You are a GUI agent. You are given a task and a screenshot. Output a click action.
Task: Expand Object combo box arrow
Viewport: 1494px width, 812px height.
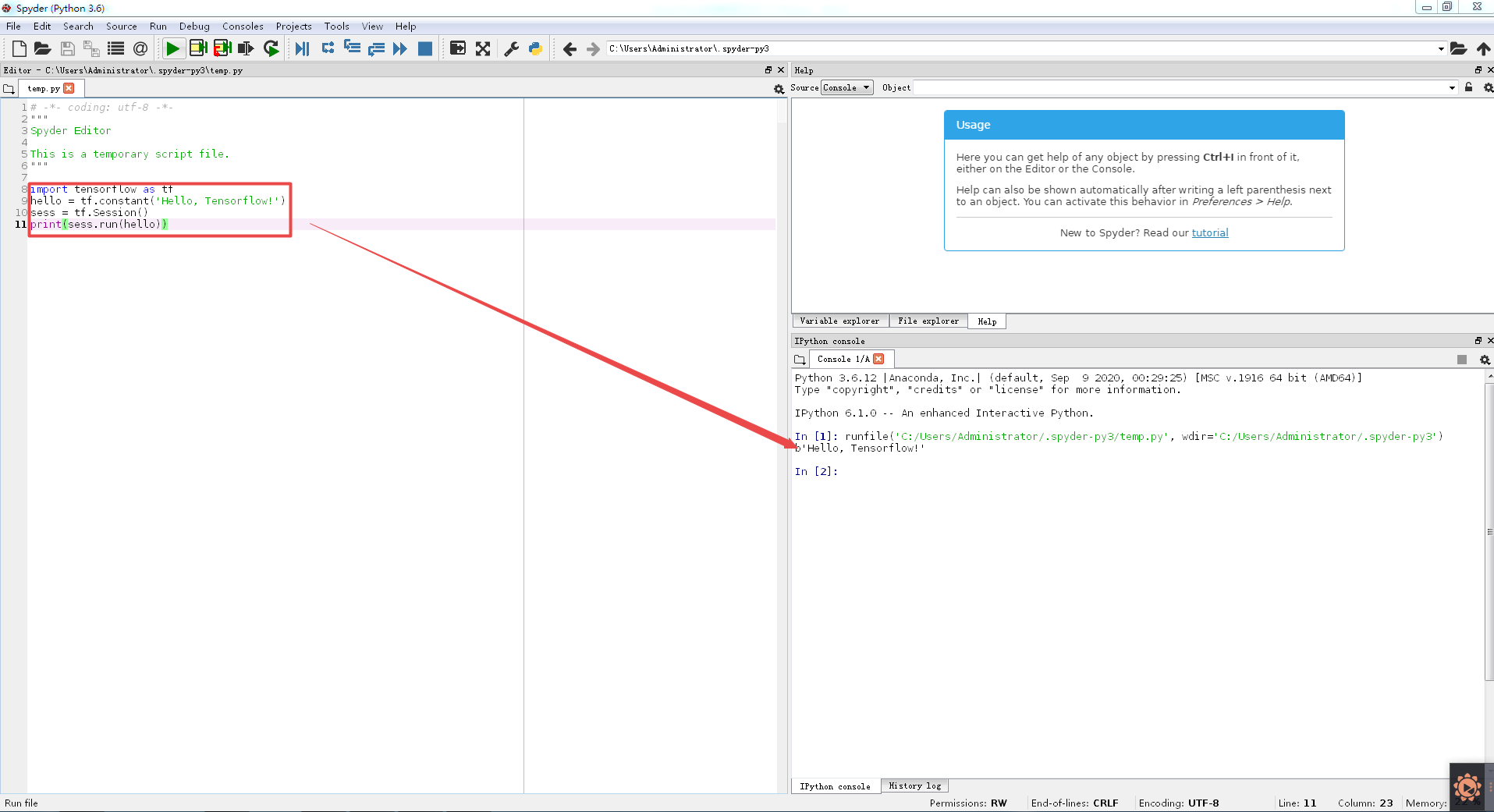click(1452, 87)
